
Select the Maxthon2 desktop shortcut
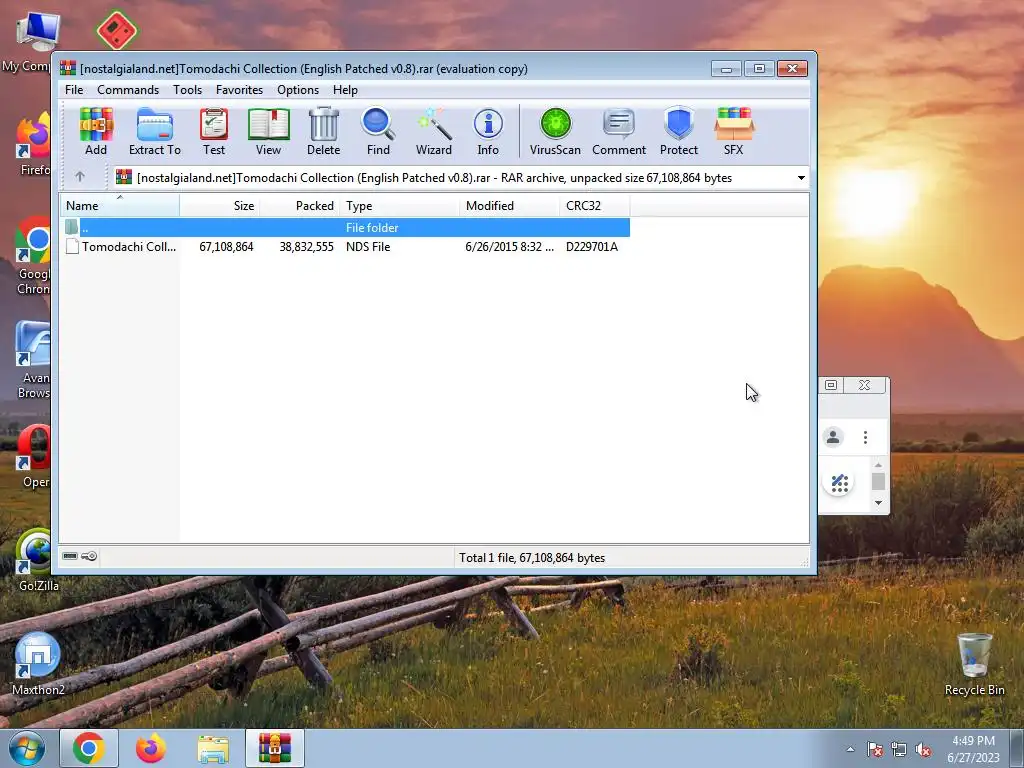point(38,664)
